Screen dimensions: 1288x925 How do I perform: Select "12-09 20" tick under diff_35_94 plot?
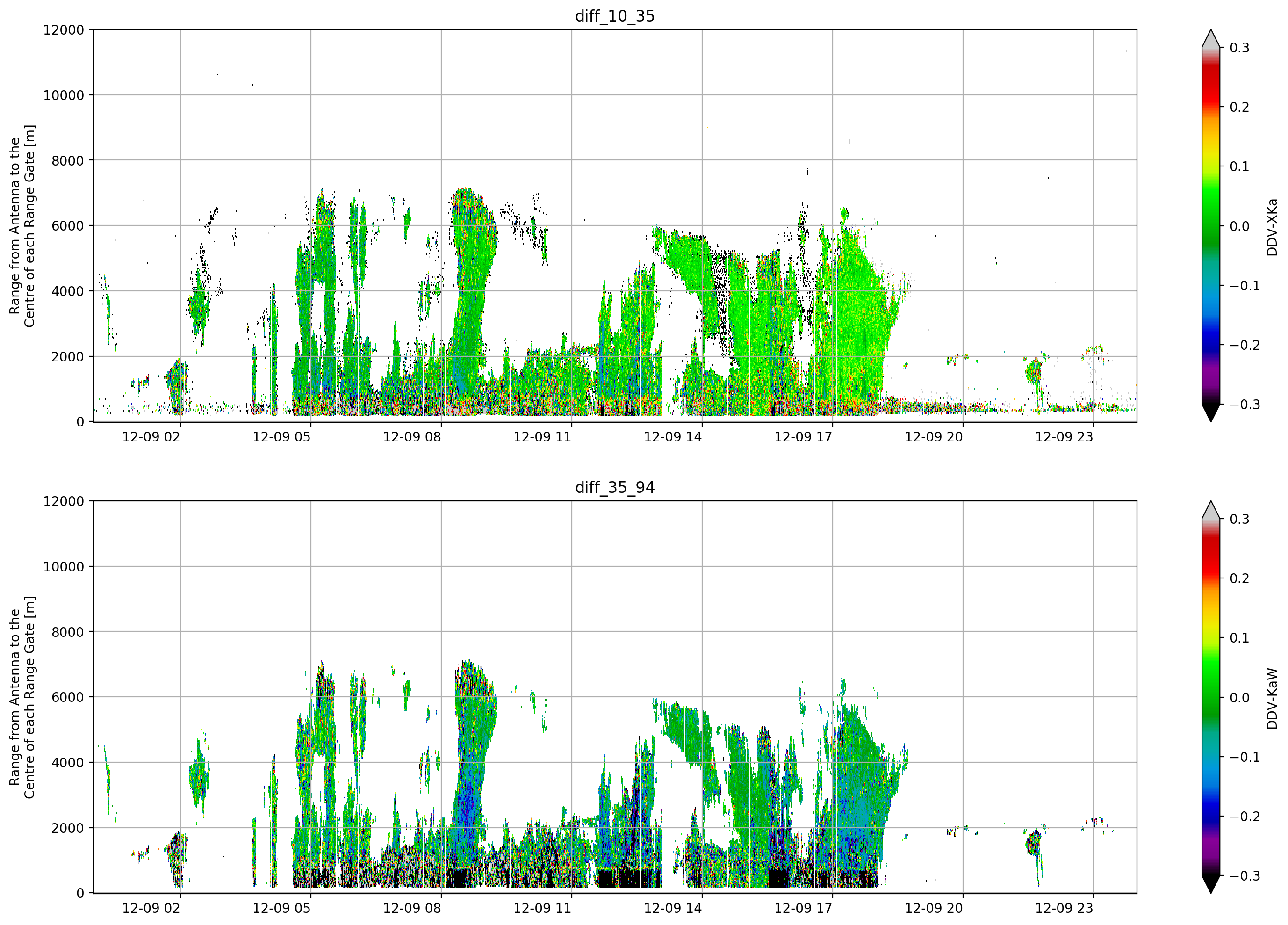point(934,908)
